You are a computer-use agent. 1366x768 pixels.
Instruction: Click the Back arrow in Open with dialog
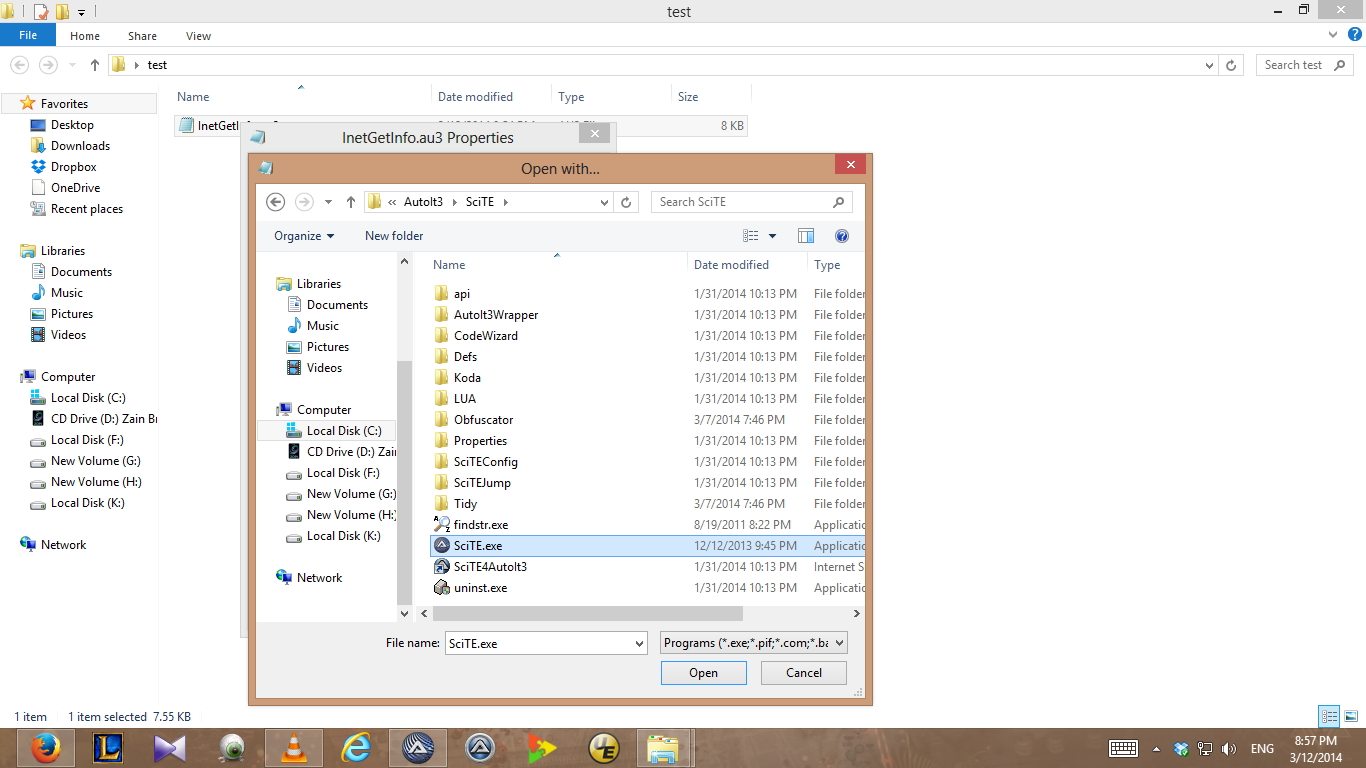(276, 202)
